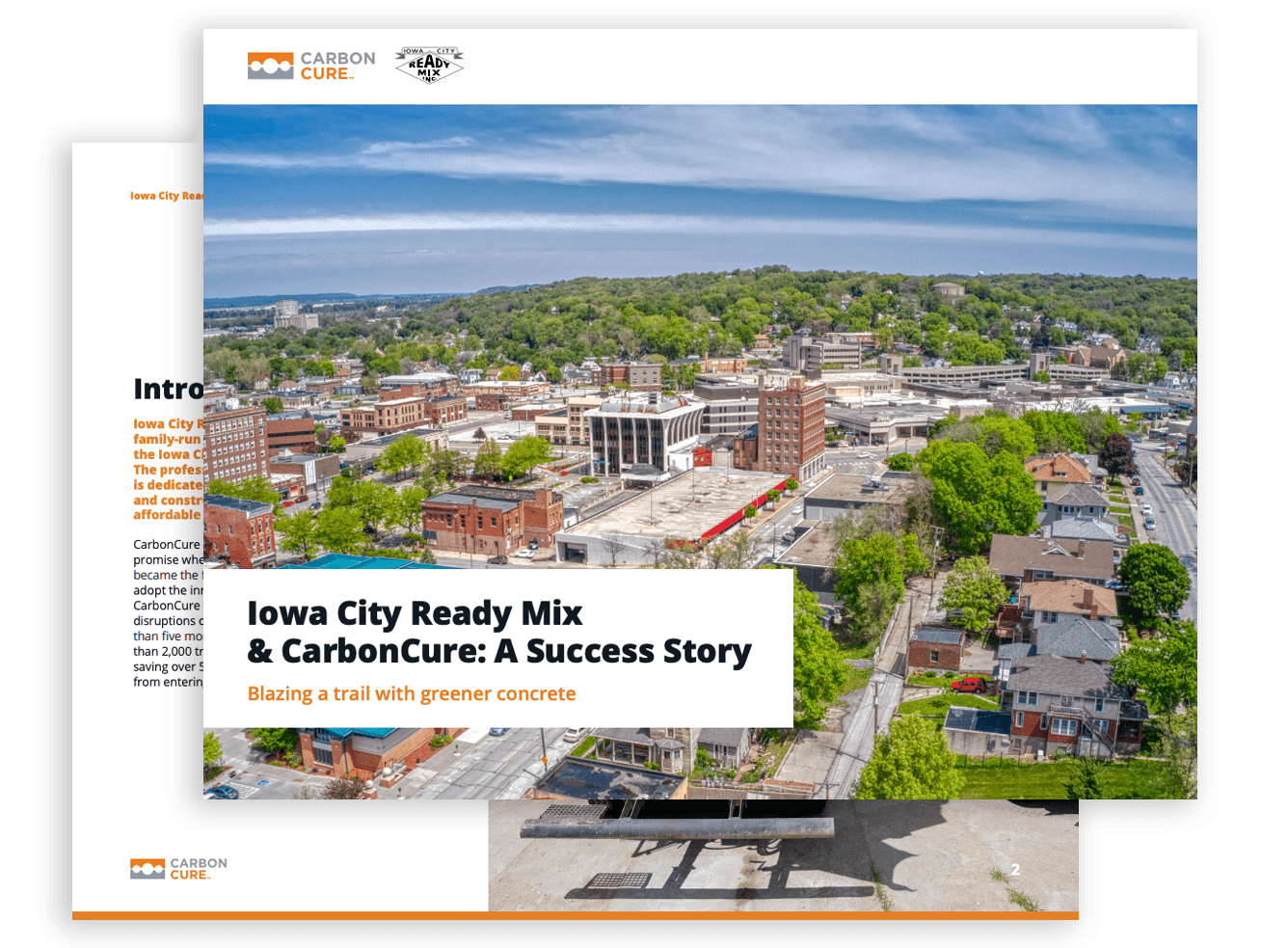The height and width of the screenshot is (948, 1288).
Task: Click the page number 2 on the back page
Action: (x=1015, y=870)
